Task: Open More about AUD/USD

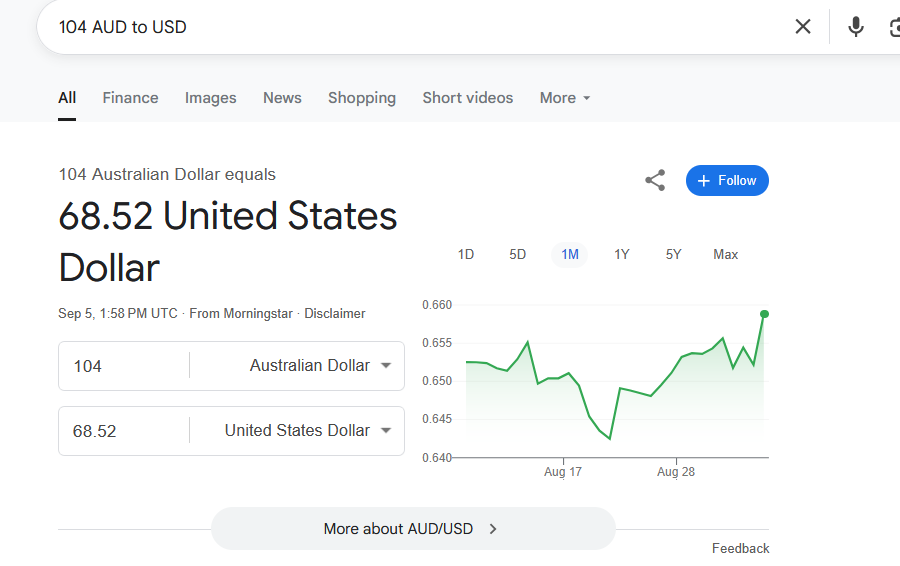Action: click(x=412, y=529)
